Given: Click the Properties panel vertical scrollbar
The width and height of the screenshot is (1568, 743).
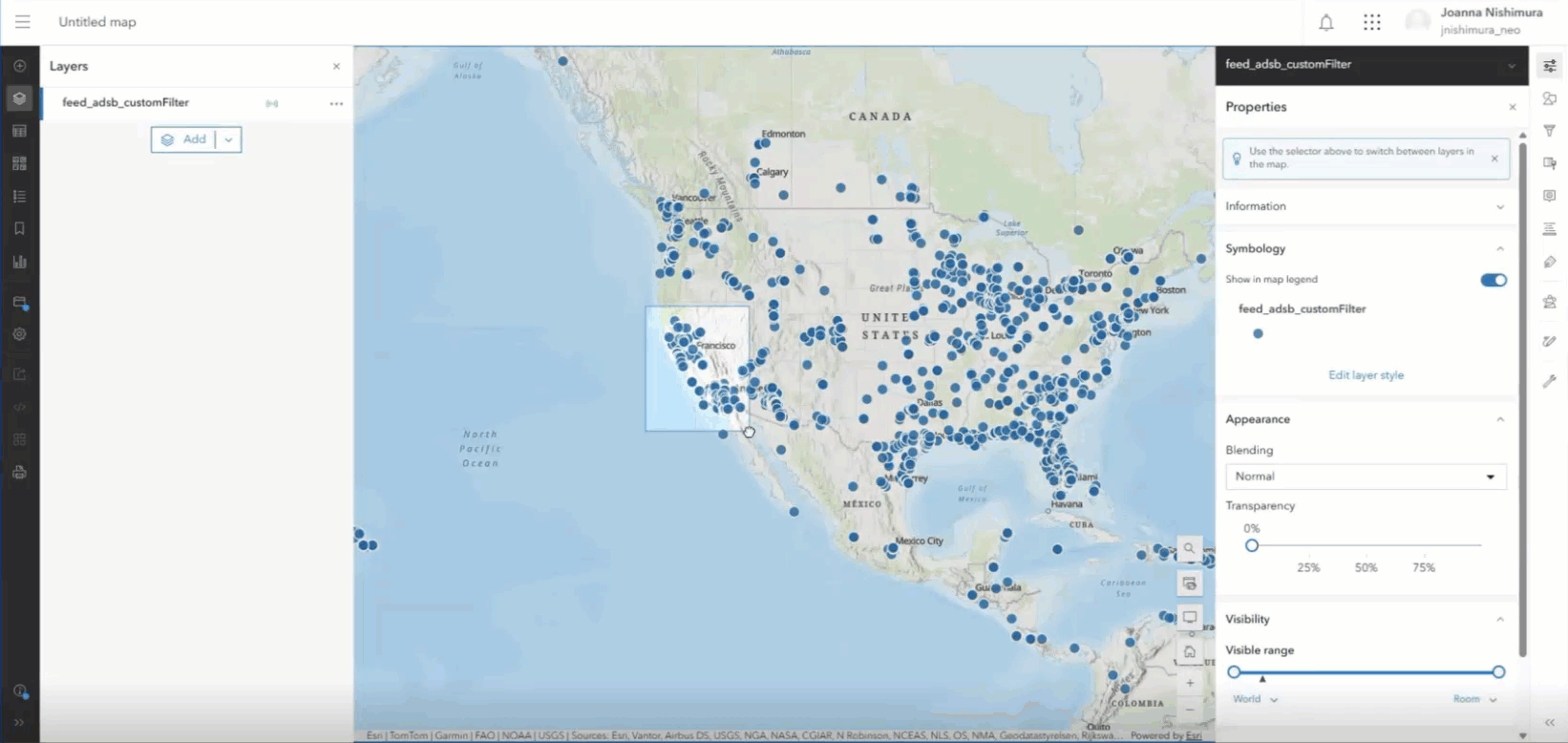Looking at the screenshot, I should click(x=1522, y=399).
